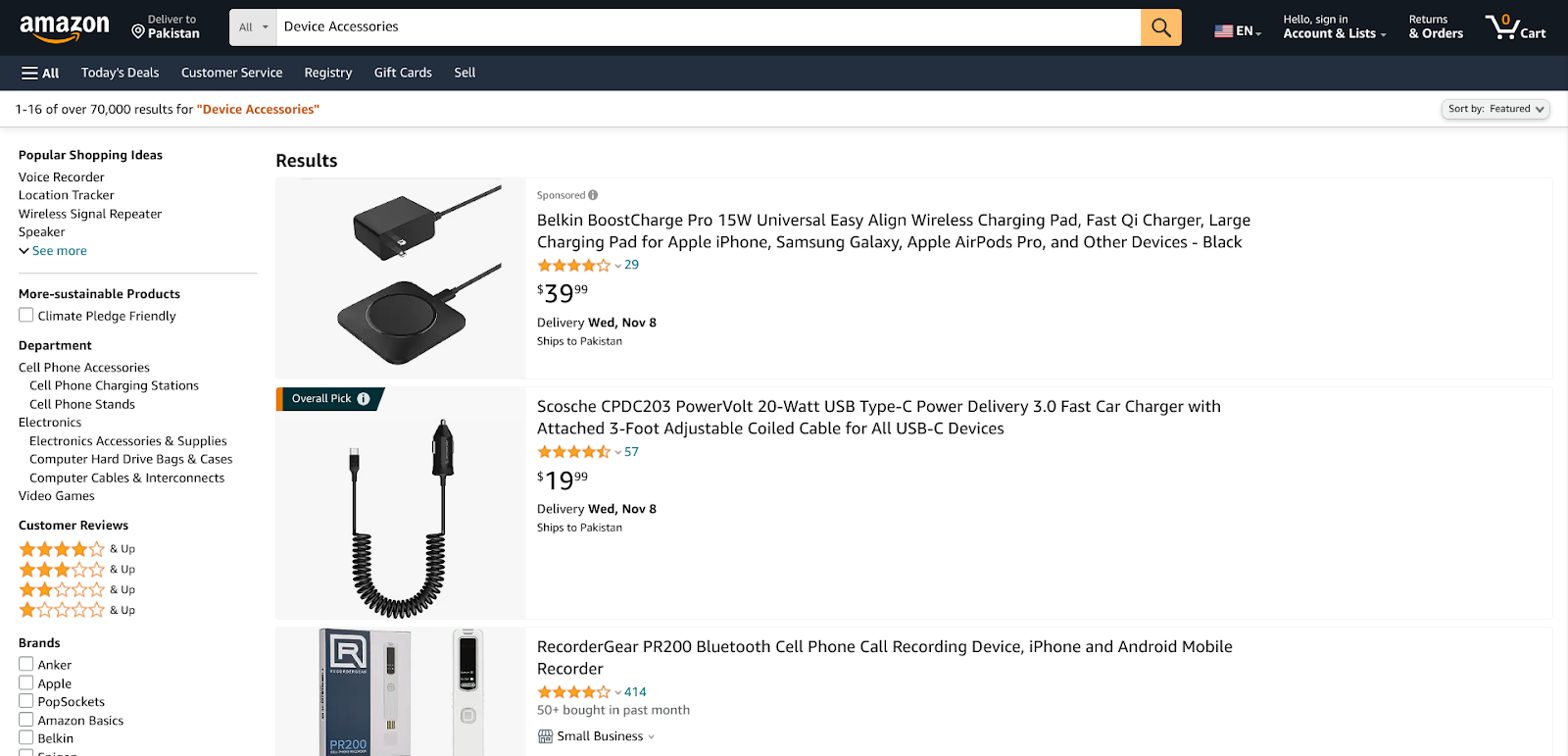This screenshot has height=756, width=1568.
Task: Go to the Amazon logo homepage
Action: (65, 27)
